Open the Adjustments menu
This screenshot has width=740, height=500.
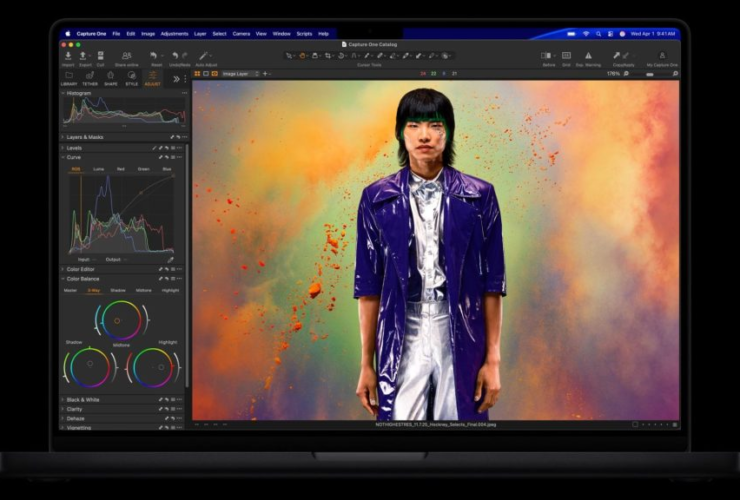coord(174,33)
